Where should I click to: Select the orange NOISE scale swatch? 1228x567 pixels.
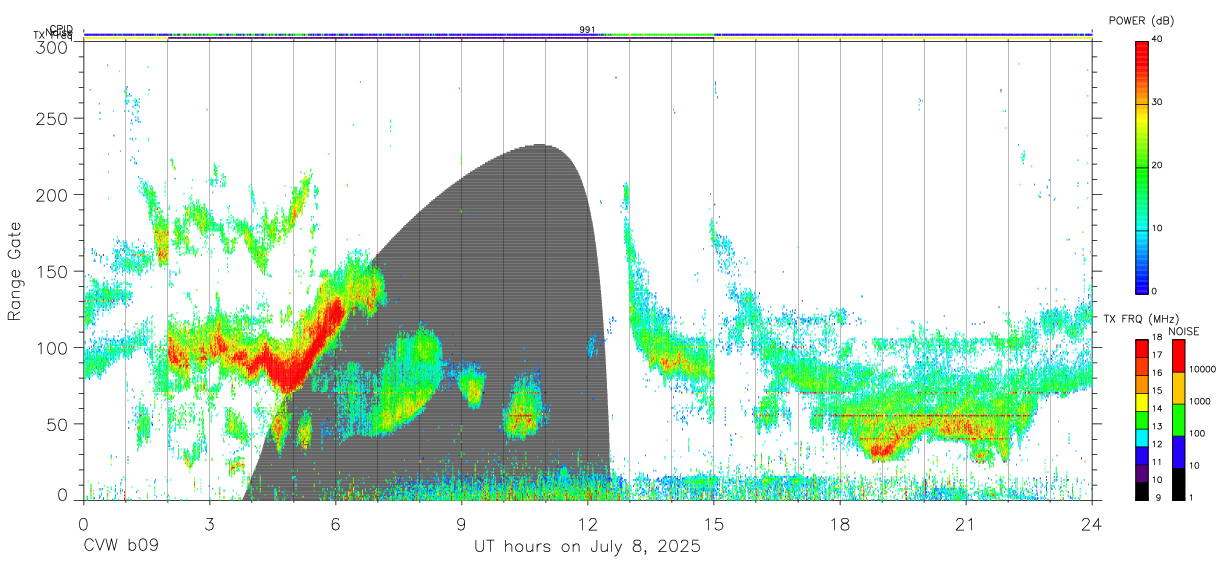click(1177, 388)
